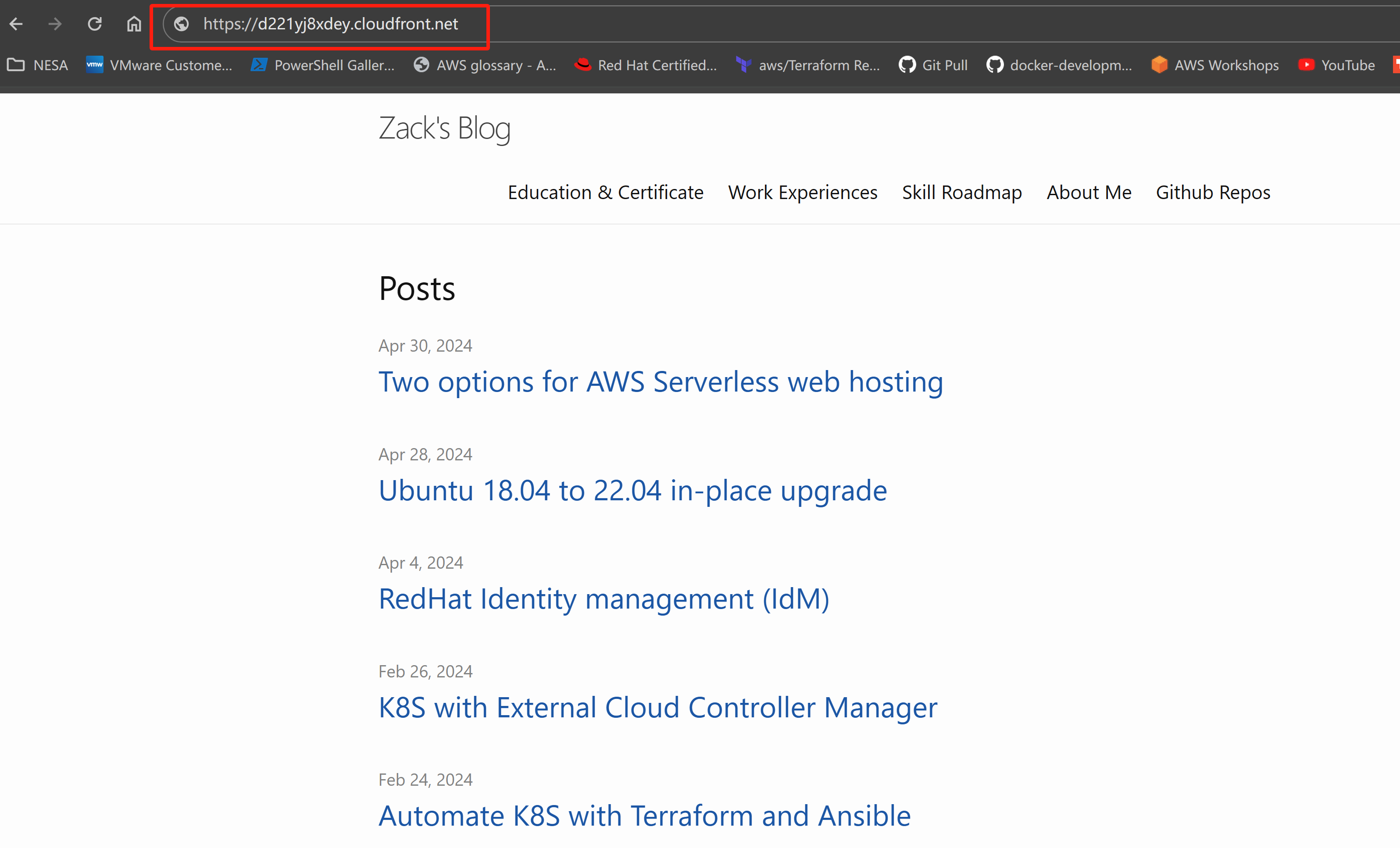1400x848 pixels.
Task: Open the RedHat Identity management post
Action: click(x=604, y=599)
